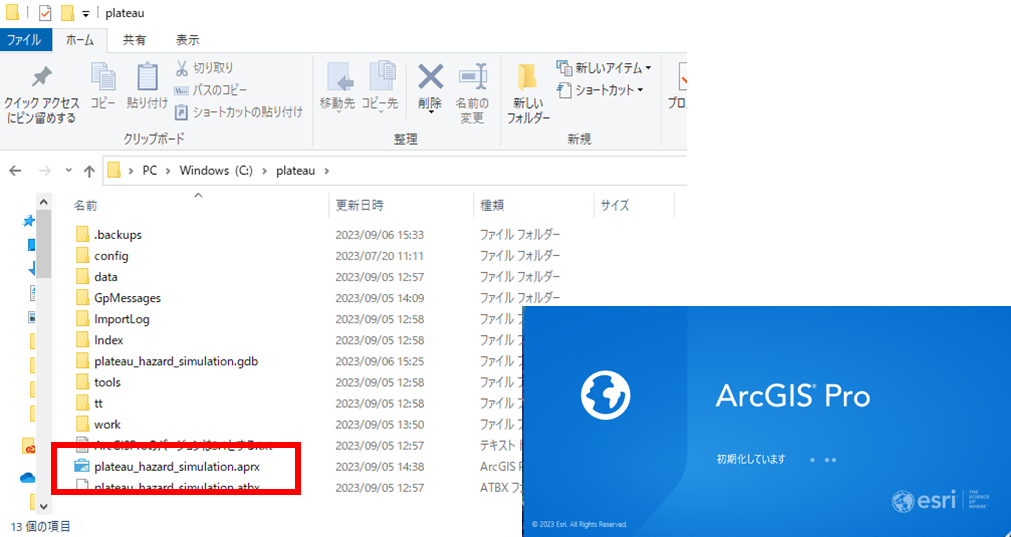Select the tools folder

click(107, 382)
